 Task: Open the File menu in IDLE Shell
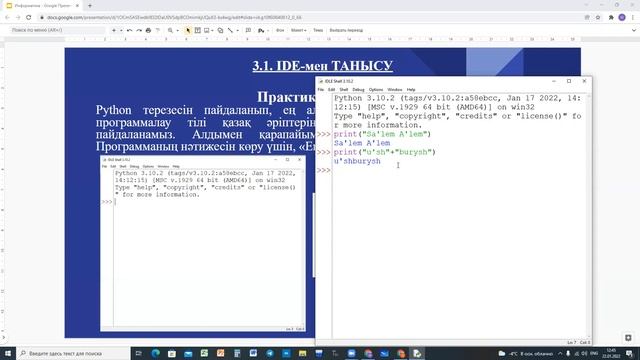pyautogui.click(x=321, y=89)
